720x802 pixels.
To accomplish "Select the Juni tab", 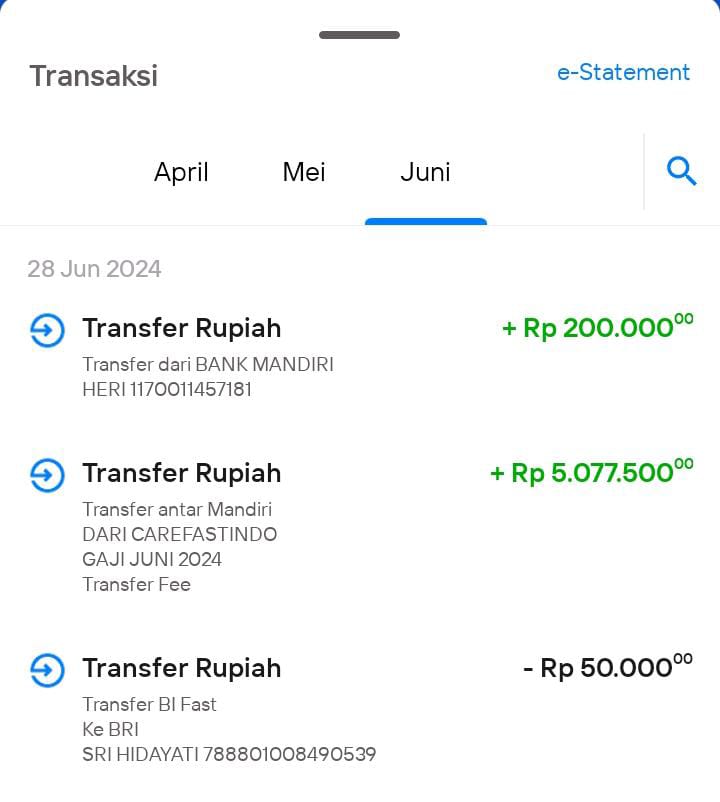I will tap(425, 171).
